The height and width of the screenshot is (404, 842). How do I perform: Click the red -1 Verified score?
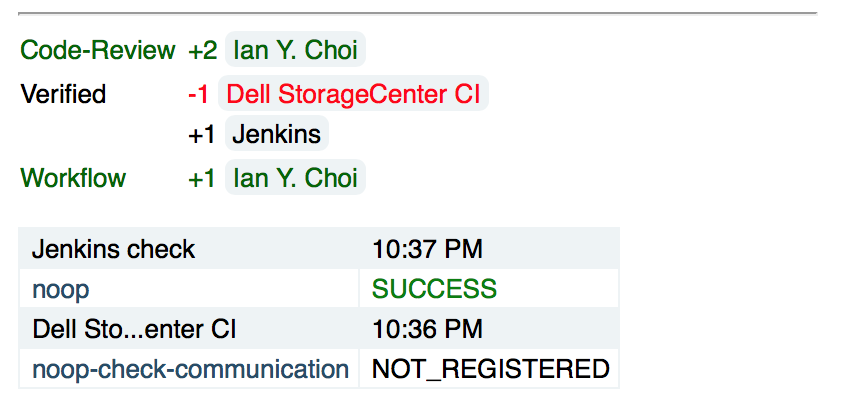(198, 94)
